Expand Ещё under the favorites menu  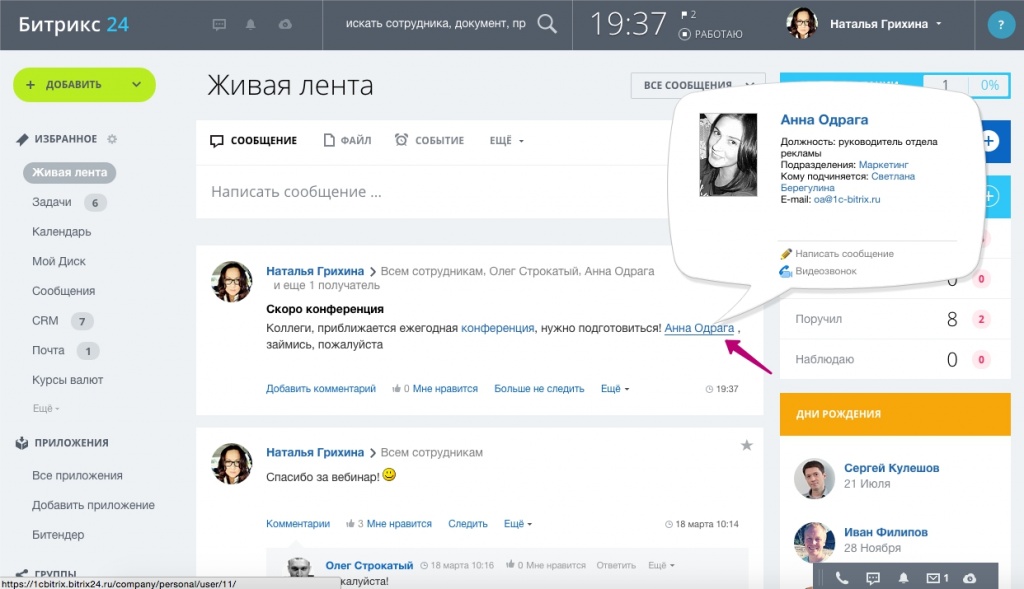(46, 408)
